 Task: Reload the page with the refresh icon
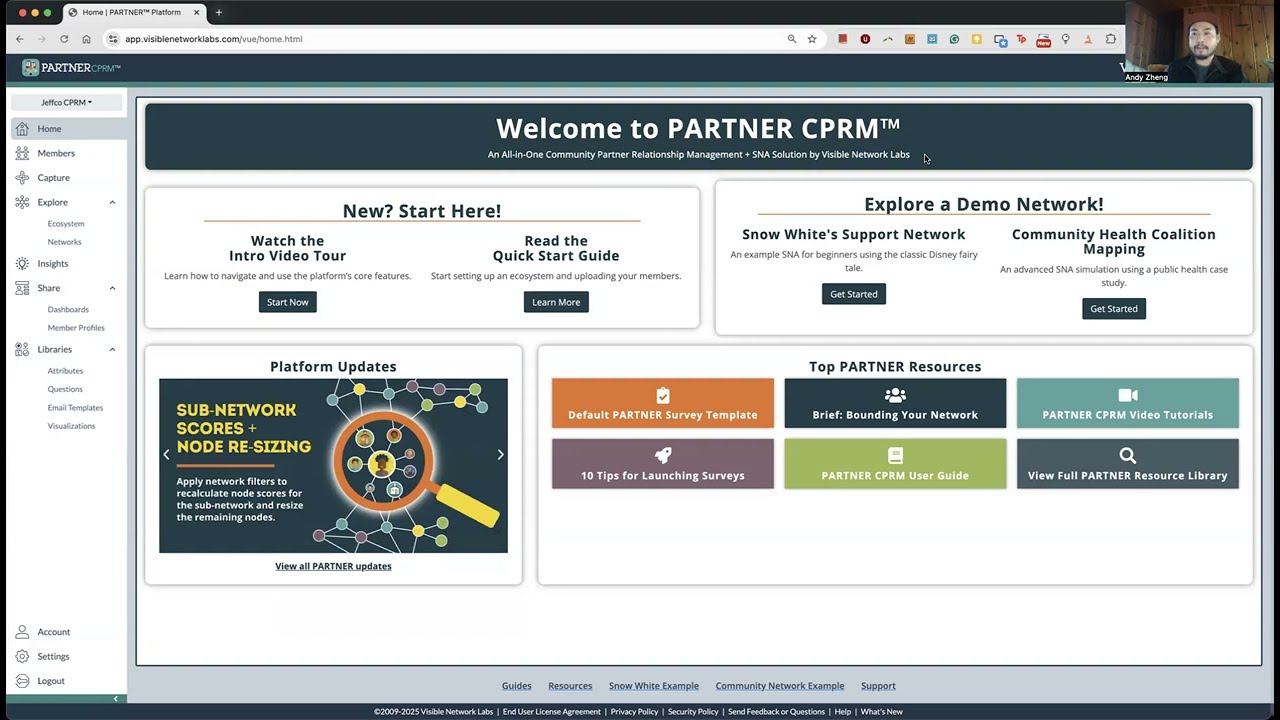tap(64, 39)
